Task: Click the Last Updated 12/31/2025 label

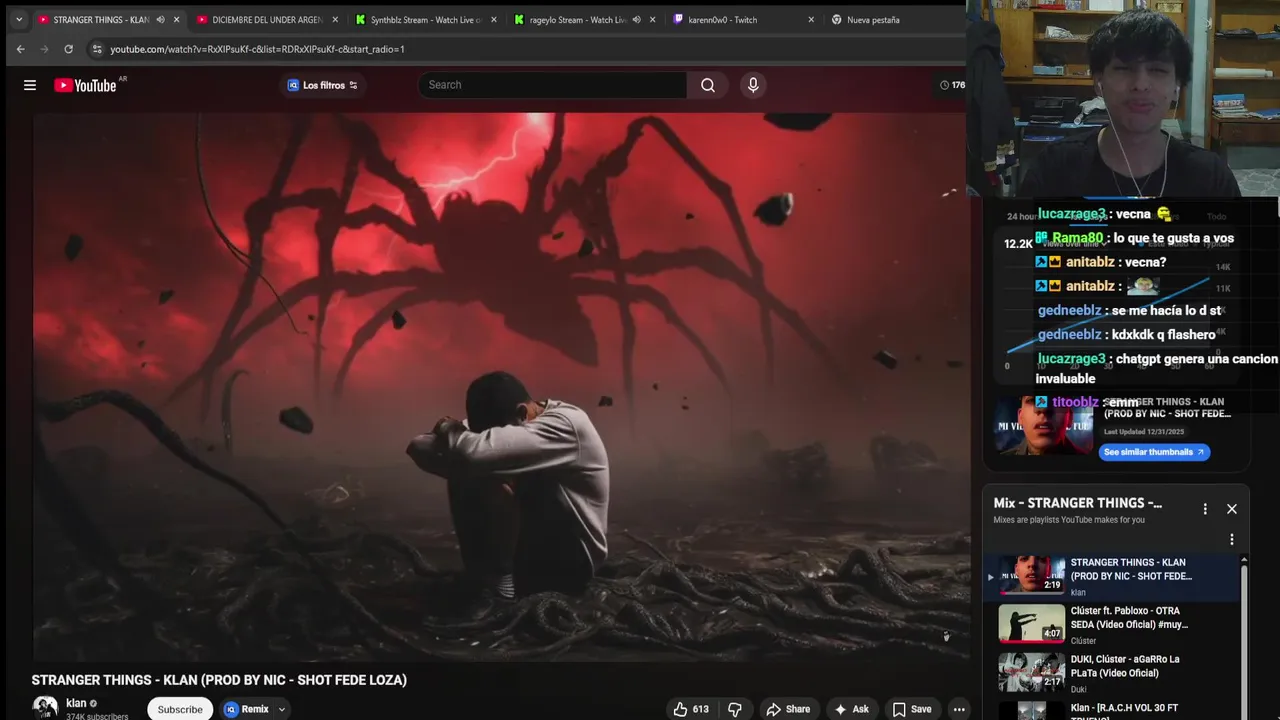Action: pyautogui.click(x=1144, y=432)
